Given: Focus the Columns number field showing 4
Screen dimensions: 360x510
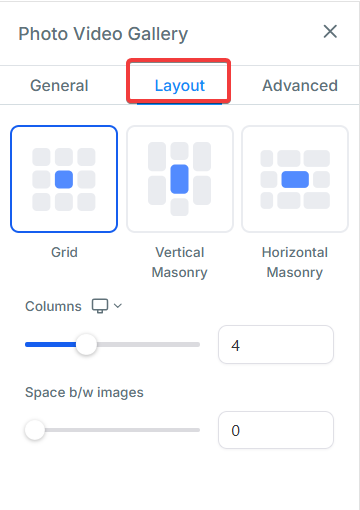Looking at the screenshot, I should 276,345.
